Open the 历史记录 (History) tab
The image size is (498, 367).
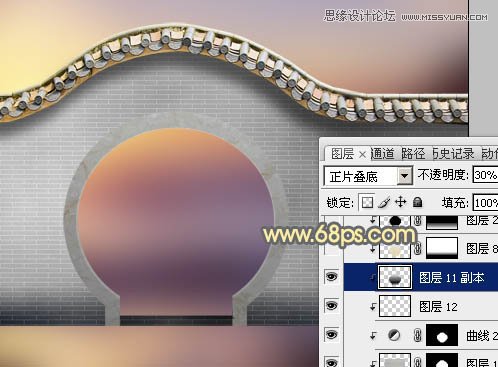(x=453, y=154)
